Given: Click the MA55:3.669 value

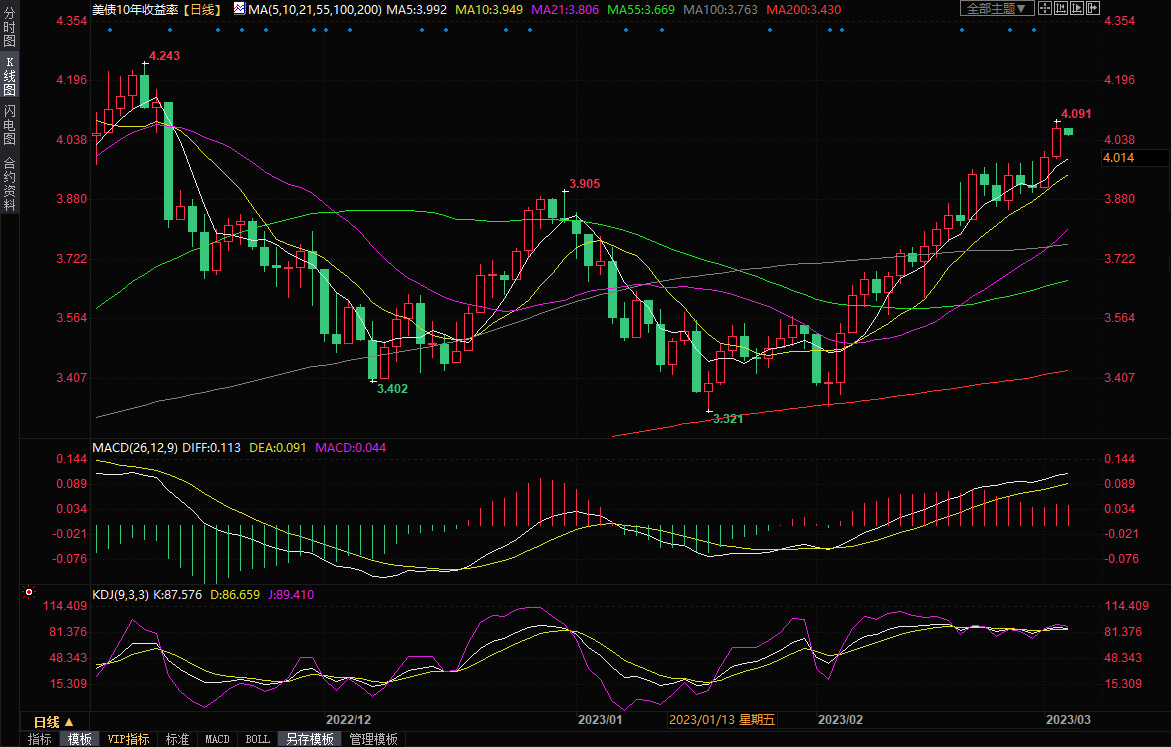Looking at the screenshot, I should coord(641,10).
